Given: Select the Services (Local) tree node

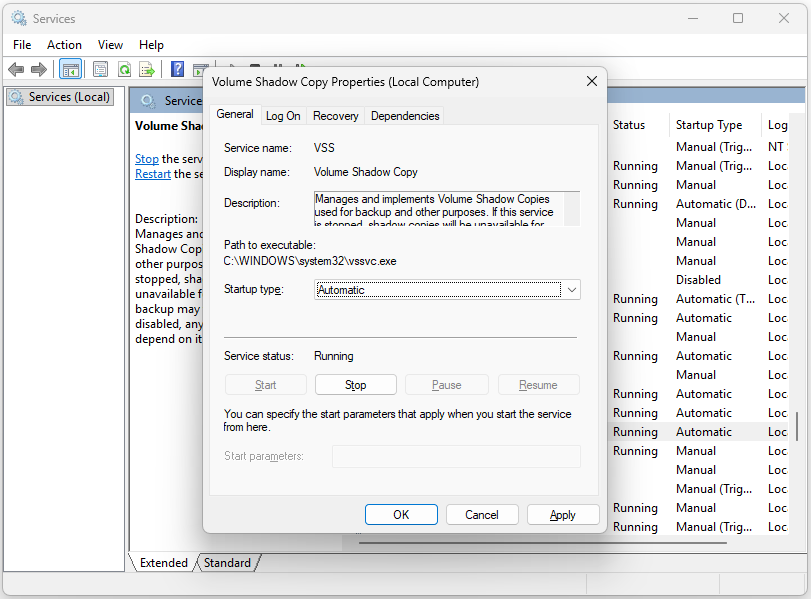Looking at the screenshot, I should click(59, 97).
